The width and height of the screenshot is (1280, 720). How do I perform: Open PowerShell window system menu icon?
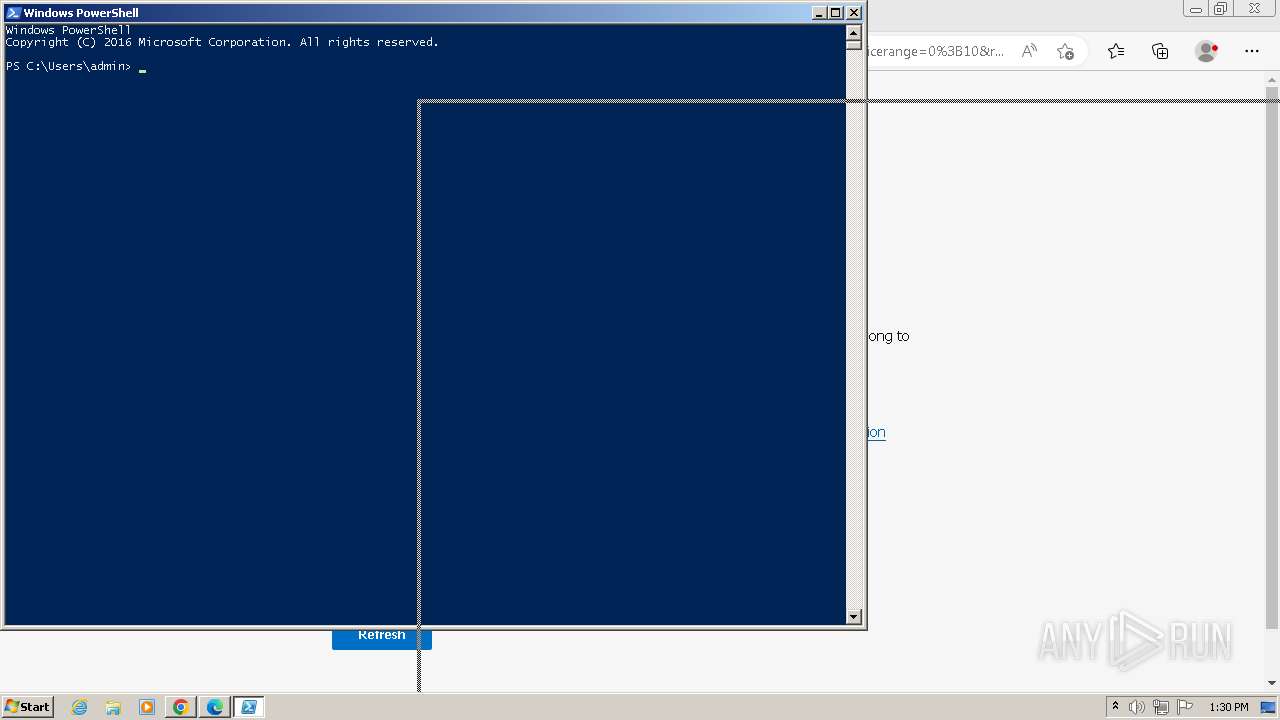pyautogui.click(x=13, y=13)
